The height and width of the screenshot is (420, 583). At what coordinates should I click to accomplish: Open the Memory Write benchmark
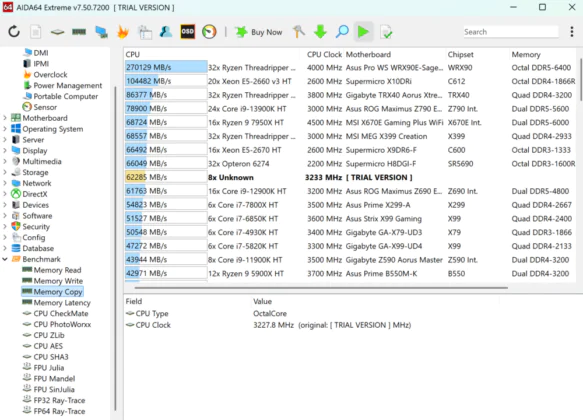[52, 281]
